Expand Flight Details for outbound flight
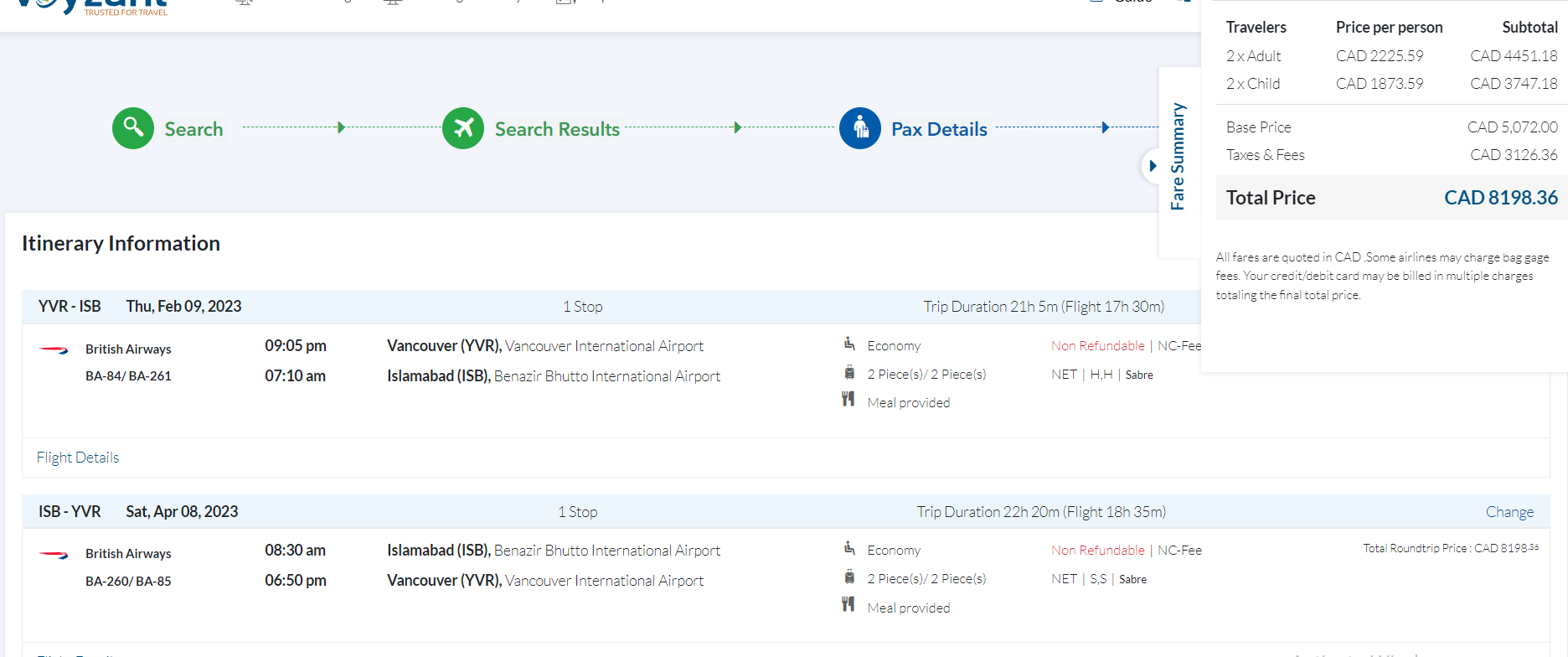This screenshot has width=1568, height=657. click(78, 458)
